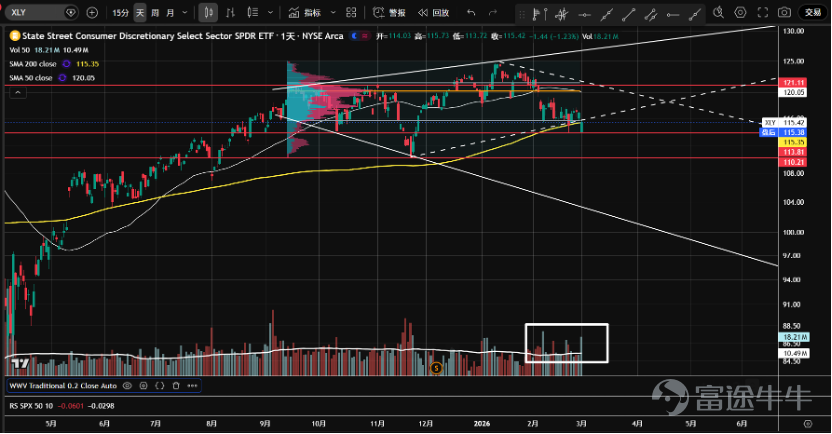This screenshot has height=434, width=832.
Task: Click the SMA 50 close legend
Action: pyautogui.click(x=52, y=77)
